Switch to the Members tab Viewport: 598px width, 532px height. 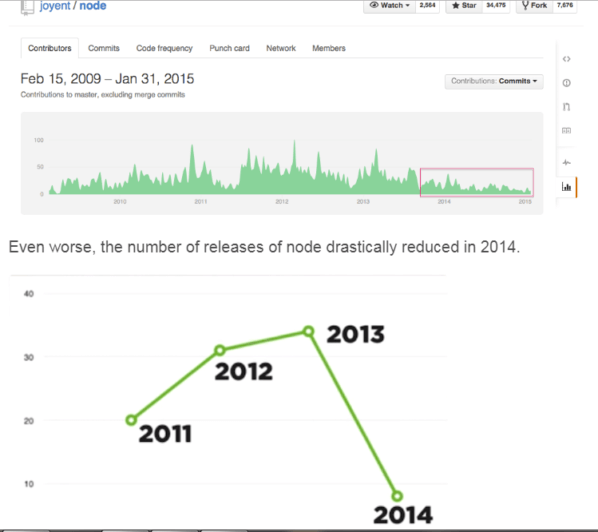[x=329, y=48]
